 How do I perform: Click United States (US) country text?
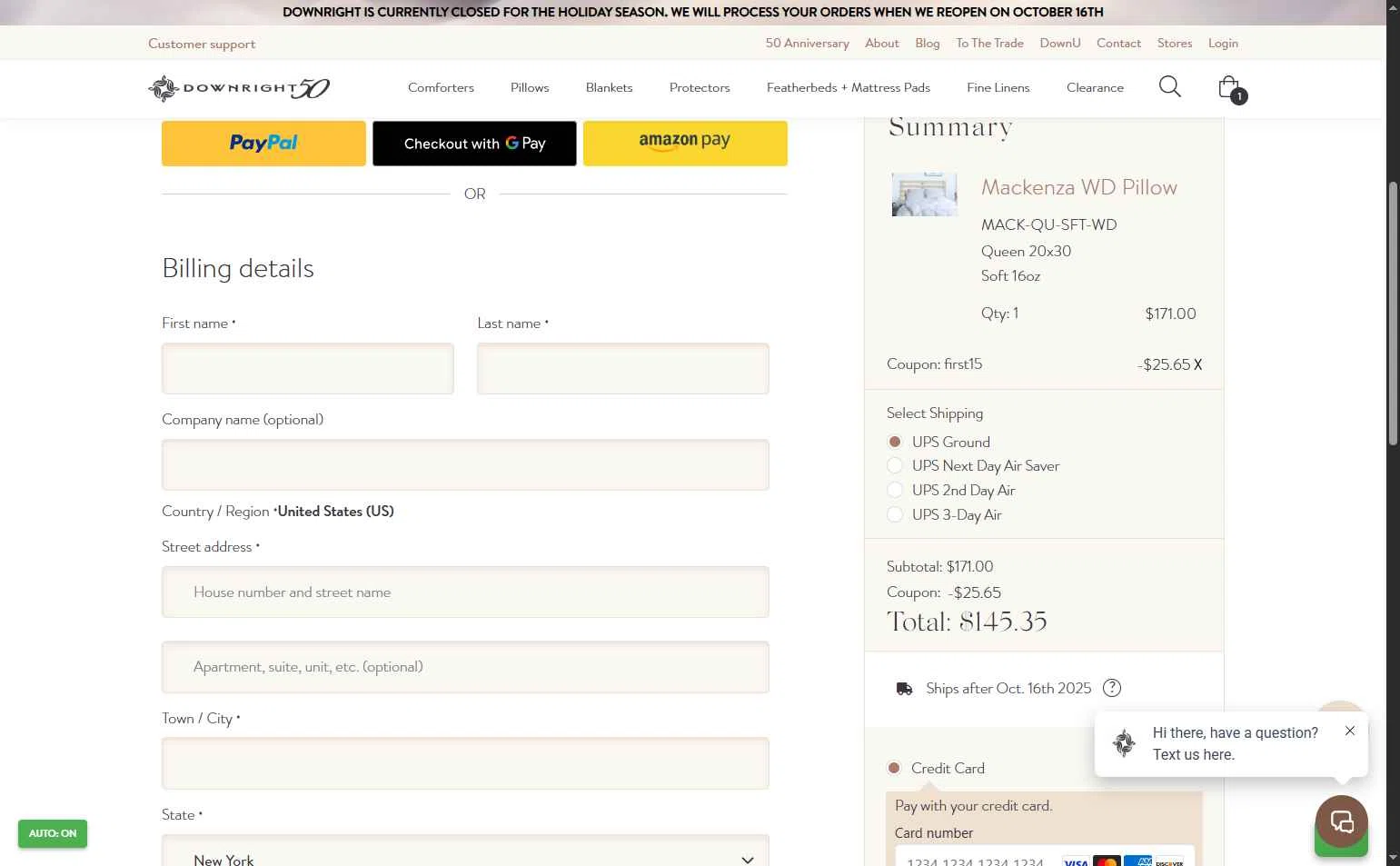pos(336,511)
